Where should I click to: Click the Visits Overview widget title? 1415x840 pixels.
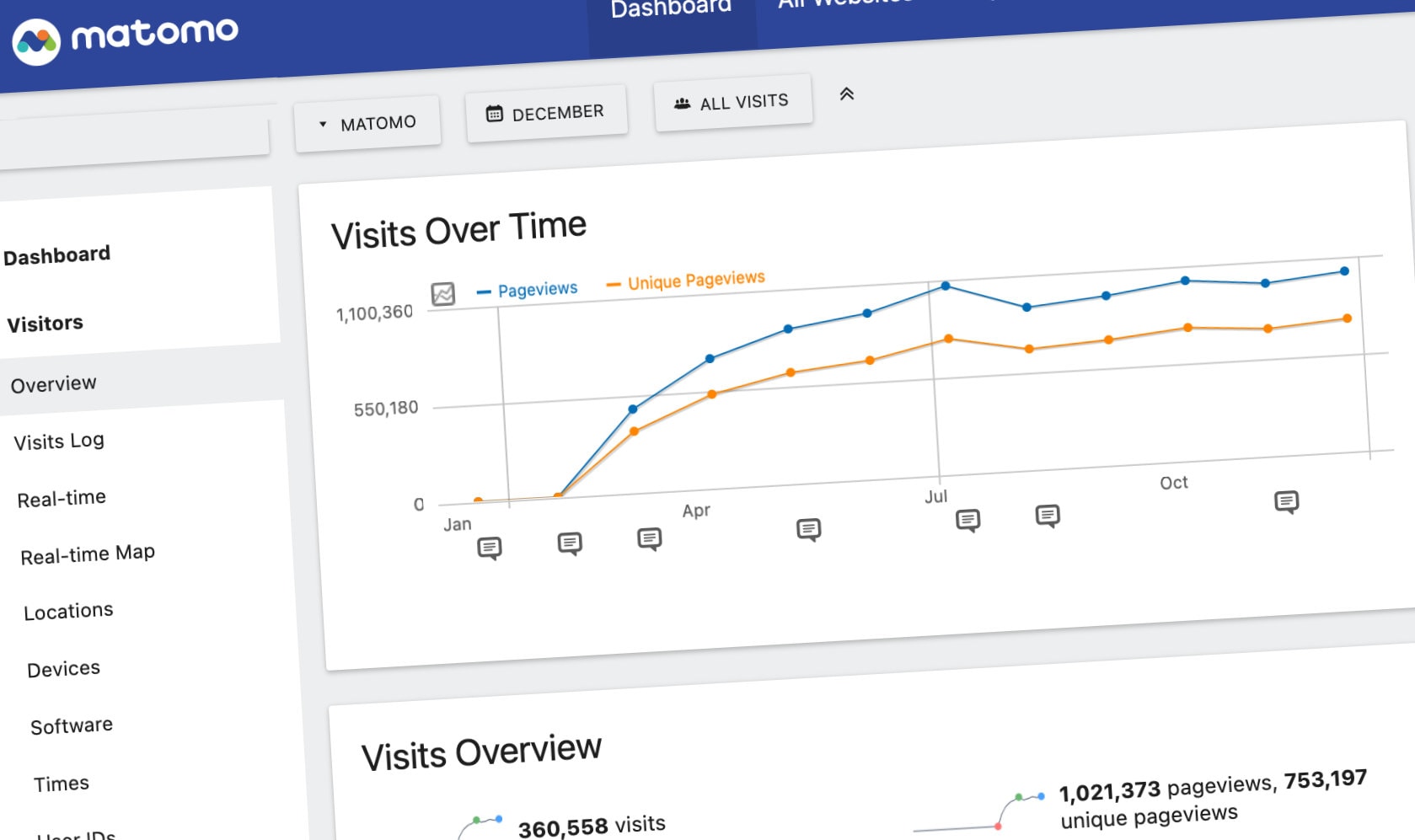click(x=481, y=752)
